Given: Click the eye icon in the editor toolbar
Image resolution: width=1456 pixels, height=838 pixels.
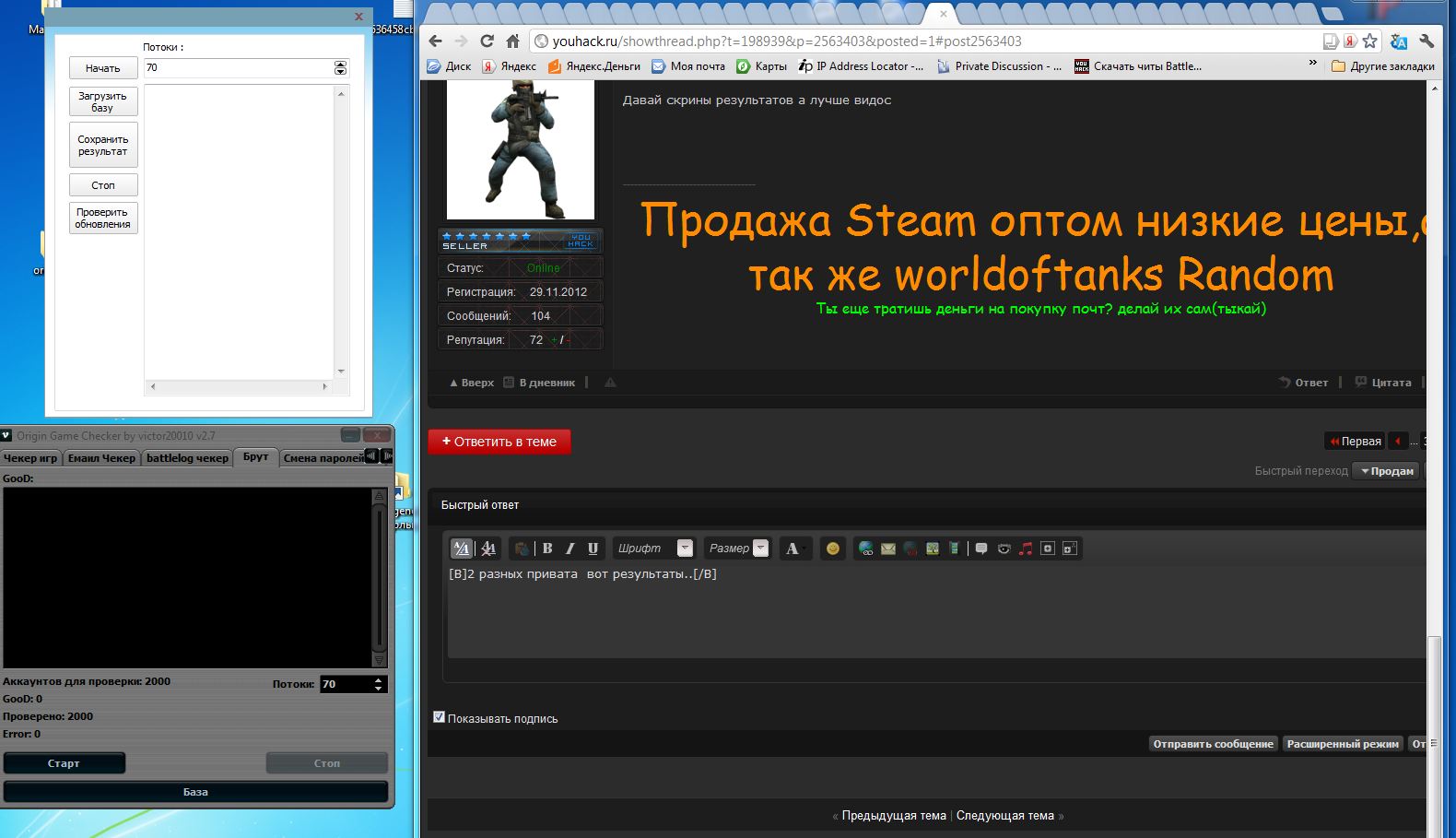Looking at the screenshot, I should 1004,549.
